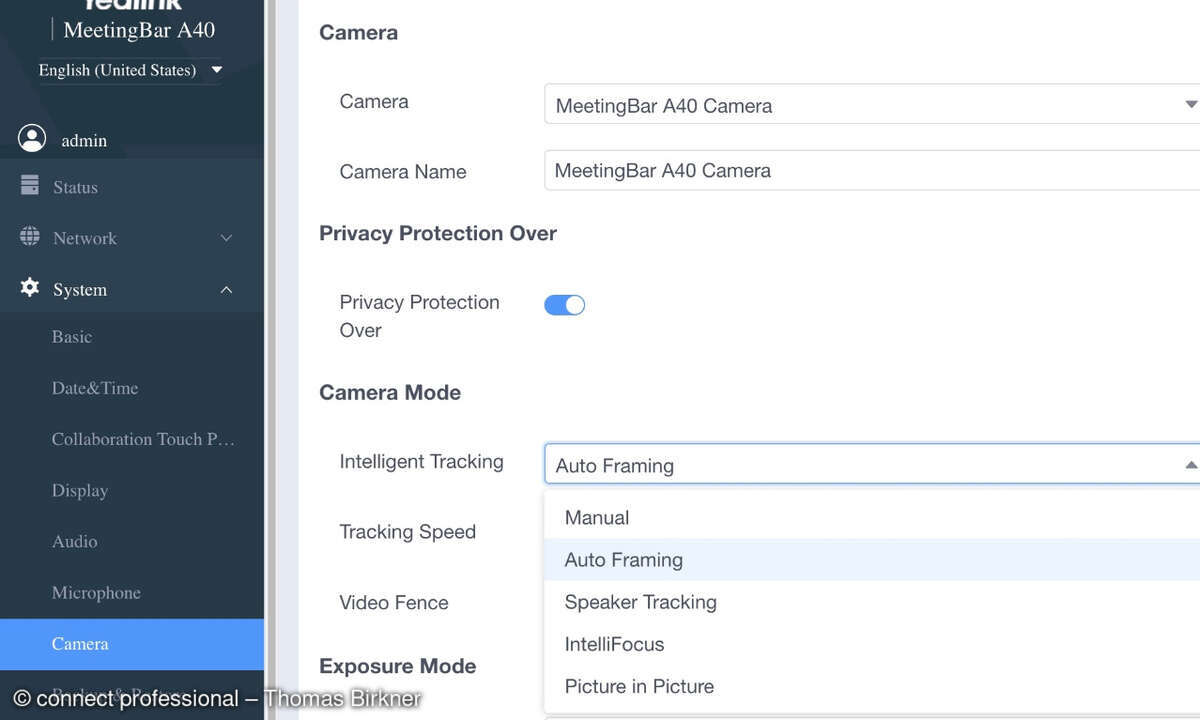The image size is (1200, 720).
Task: Click the System gear icon
Action: pyautogui.click(x=30, y=288)
